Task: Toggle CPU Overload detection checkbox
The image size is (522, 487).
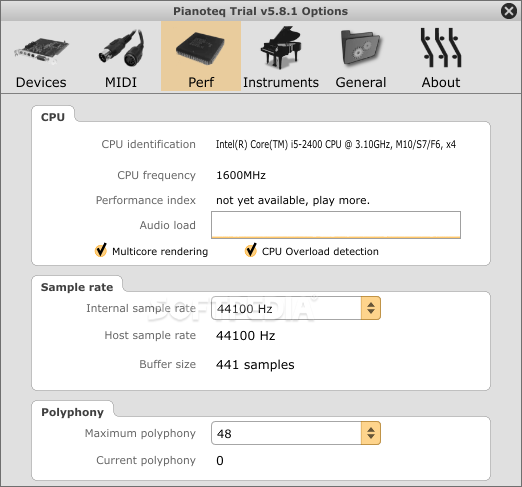Action: (x=251, y=250)
